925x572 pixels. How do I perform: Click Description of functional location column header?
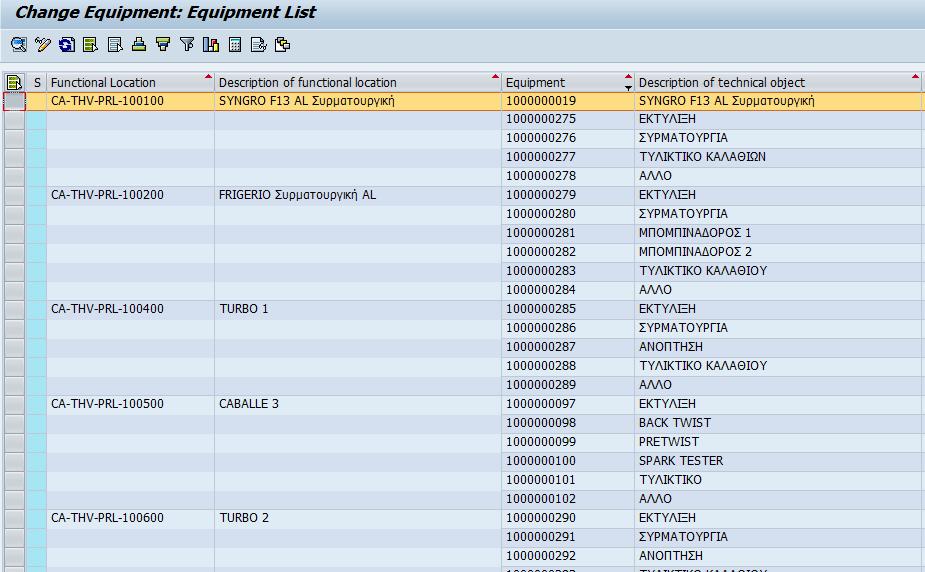tap(357, 83)
